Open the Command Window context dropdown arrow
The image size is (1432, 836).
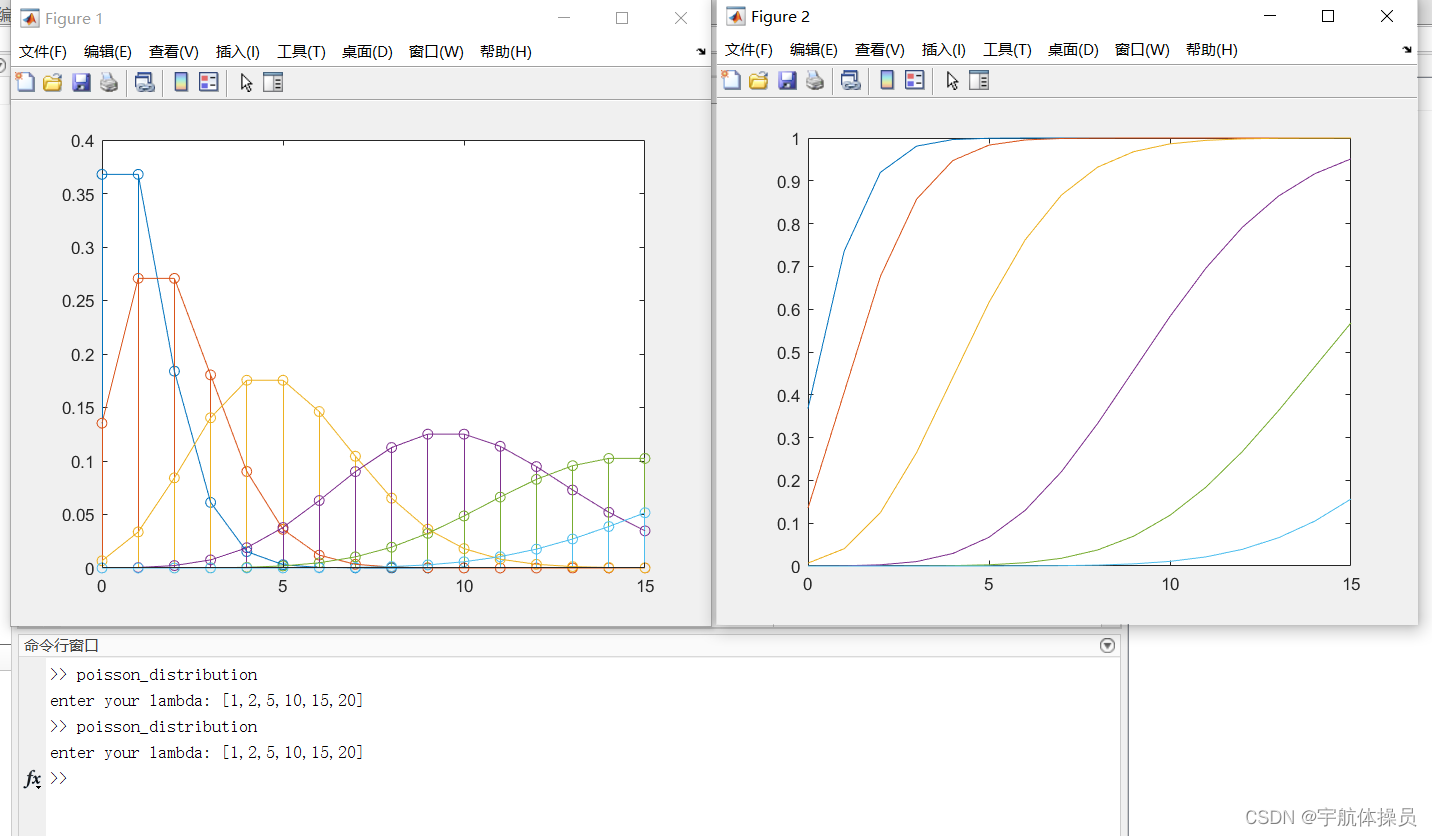pyautogui.click(x=1106, y=645)
